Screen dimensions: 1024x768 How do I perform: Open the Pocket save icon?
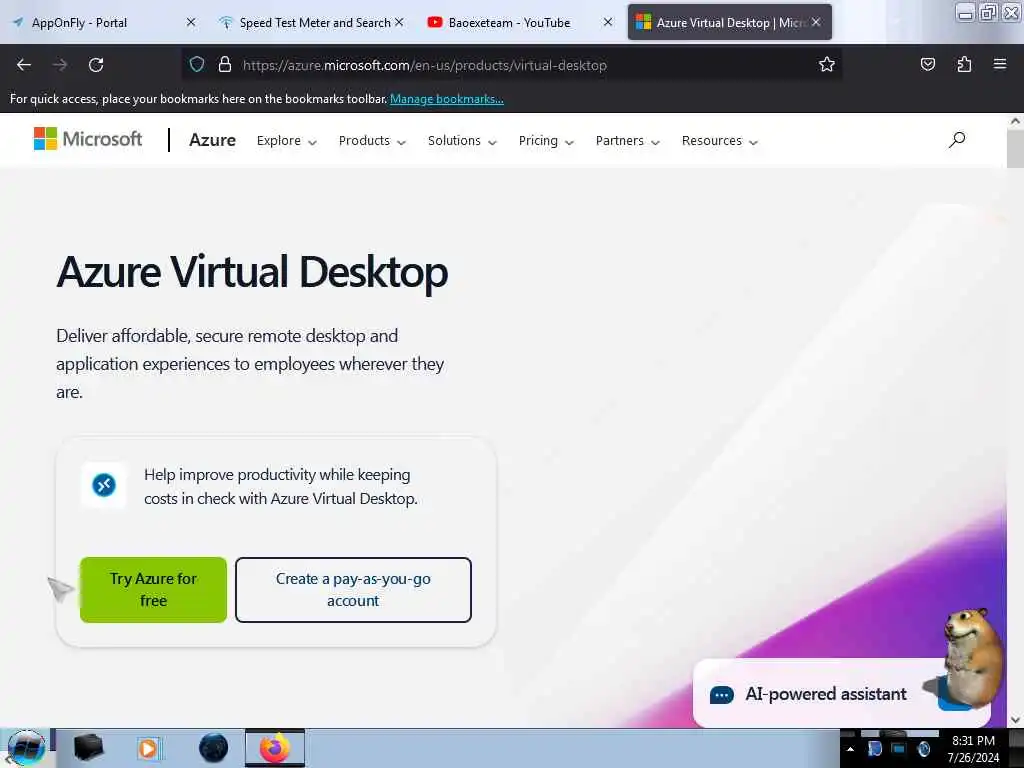coord(927,65)
